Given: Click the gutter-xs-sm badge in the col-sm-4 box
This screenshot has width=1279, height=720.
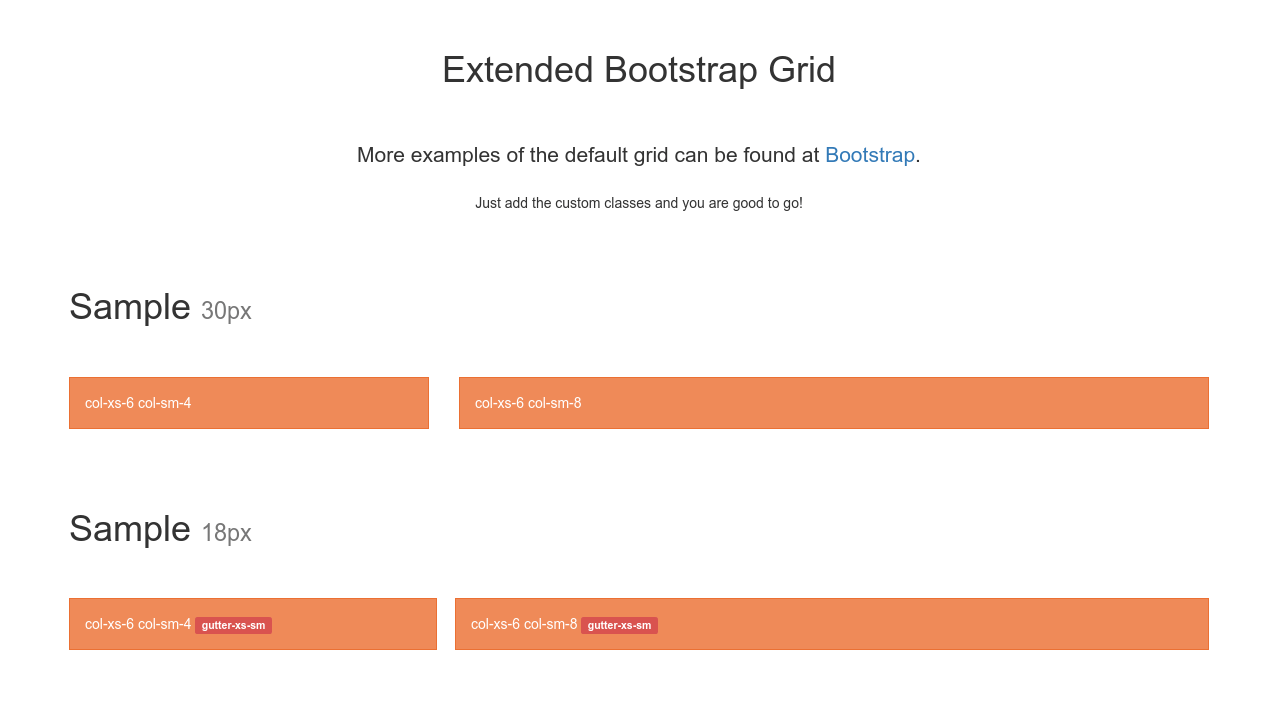Looking at the screenshot, I should pos(233,626).
